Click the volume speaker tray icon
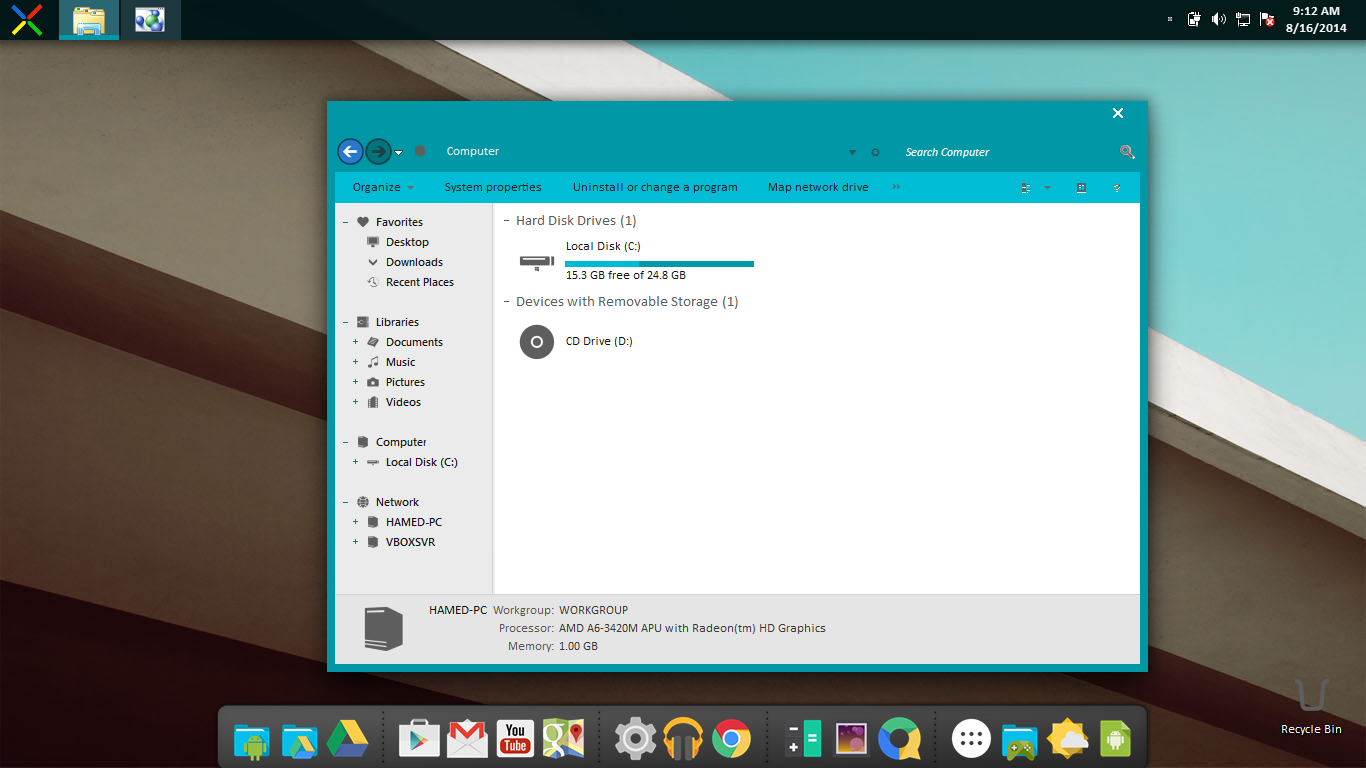The image size is (1366, 768). (1218, 19)
